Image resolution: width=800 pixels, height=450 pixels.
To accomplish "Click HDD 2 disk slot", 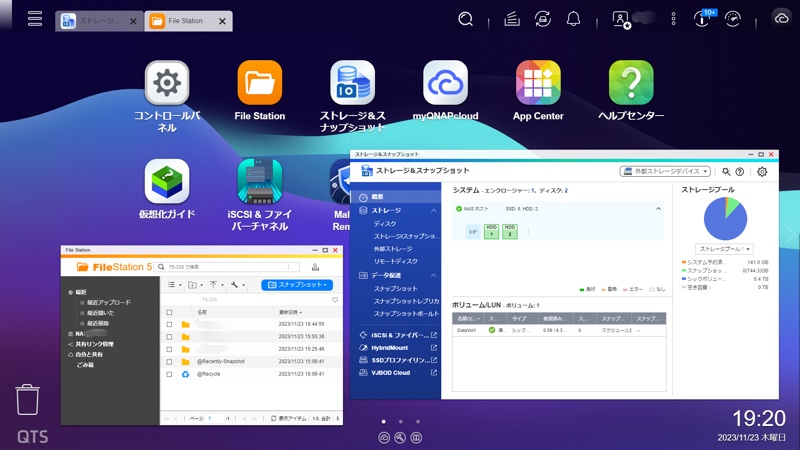I will 510,231.
